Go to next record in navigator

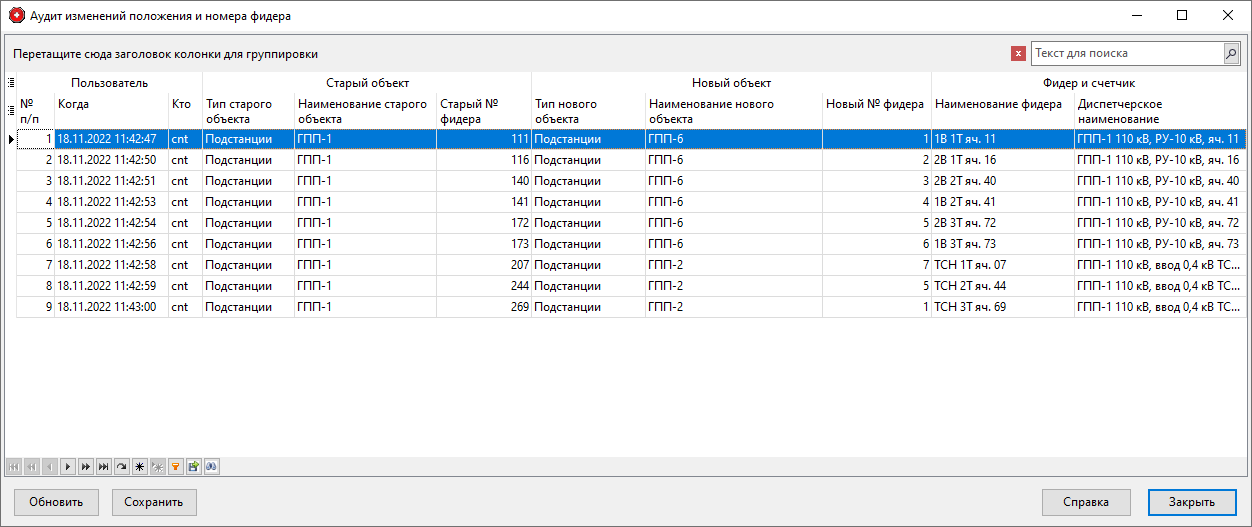68,466
